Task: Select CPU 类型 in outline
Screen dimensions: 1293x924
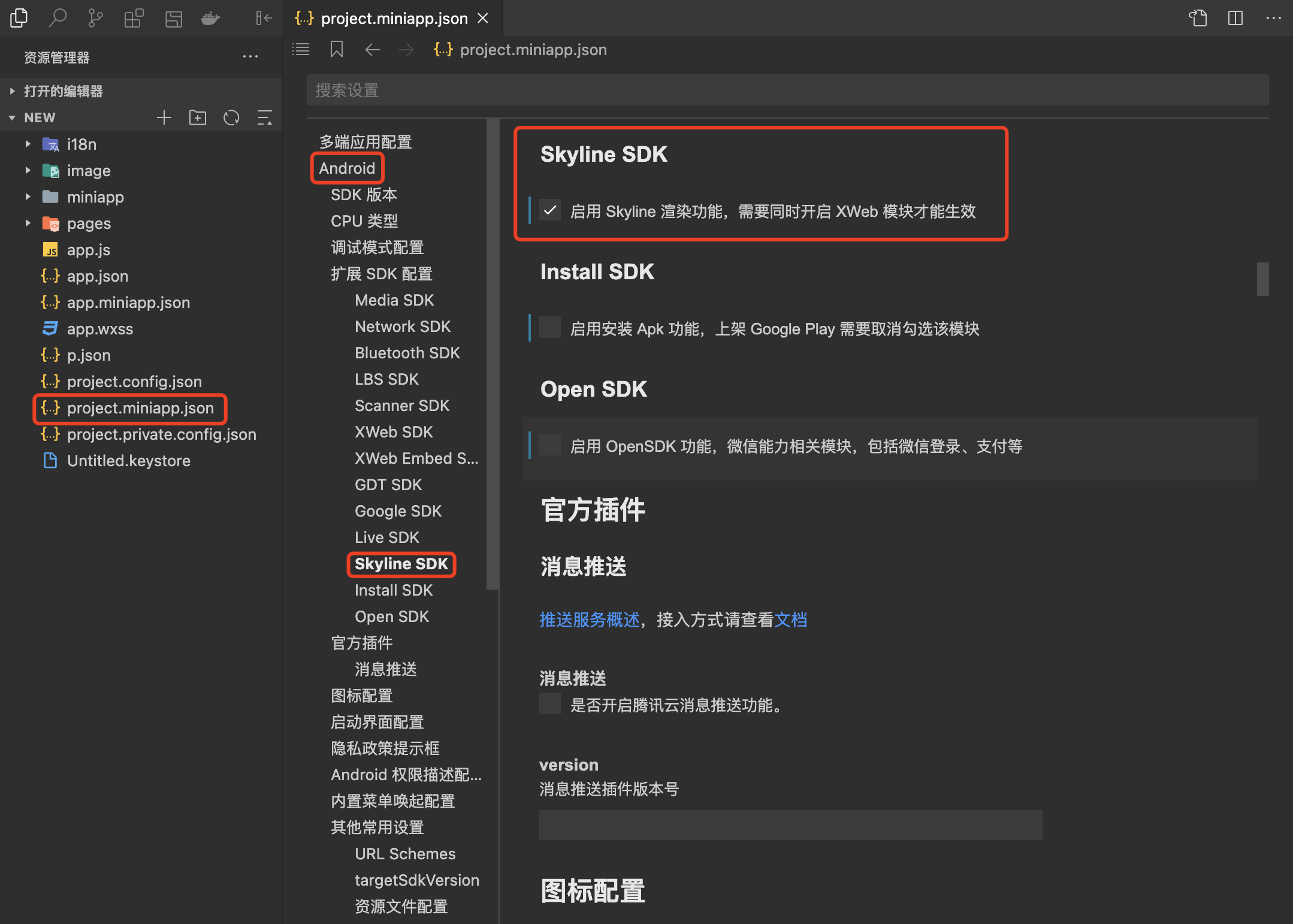Action: point(364,221)
